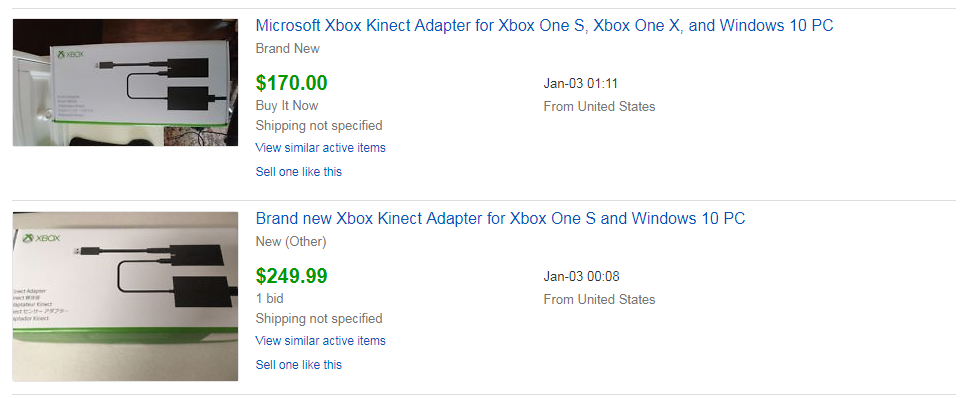Screen dimensions: 964x398
Task: View similar active items for $249.99 listing
Action: tap(320, 341)
